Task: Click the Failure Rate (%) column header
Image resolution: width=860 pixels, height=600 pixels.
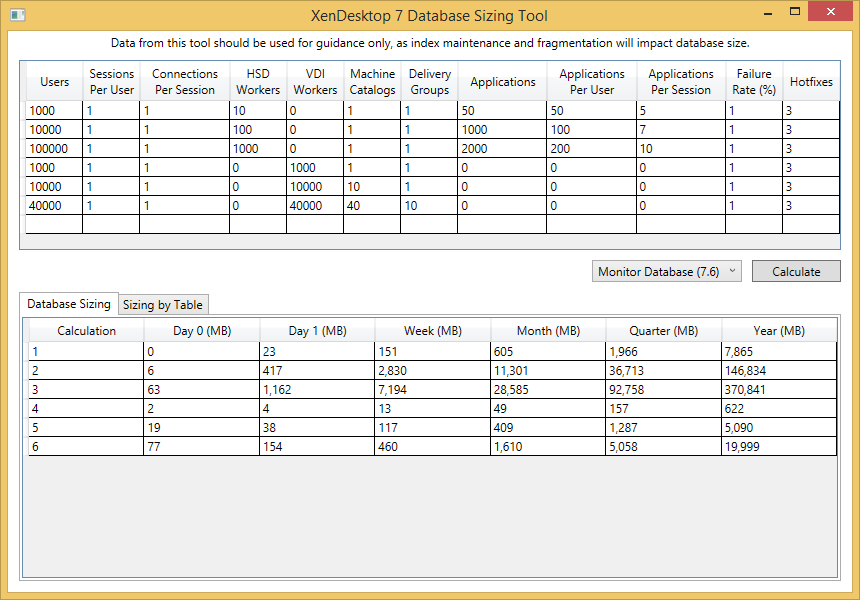Action: pyautogui.click(x=754, y=82)
